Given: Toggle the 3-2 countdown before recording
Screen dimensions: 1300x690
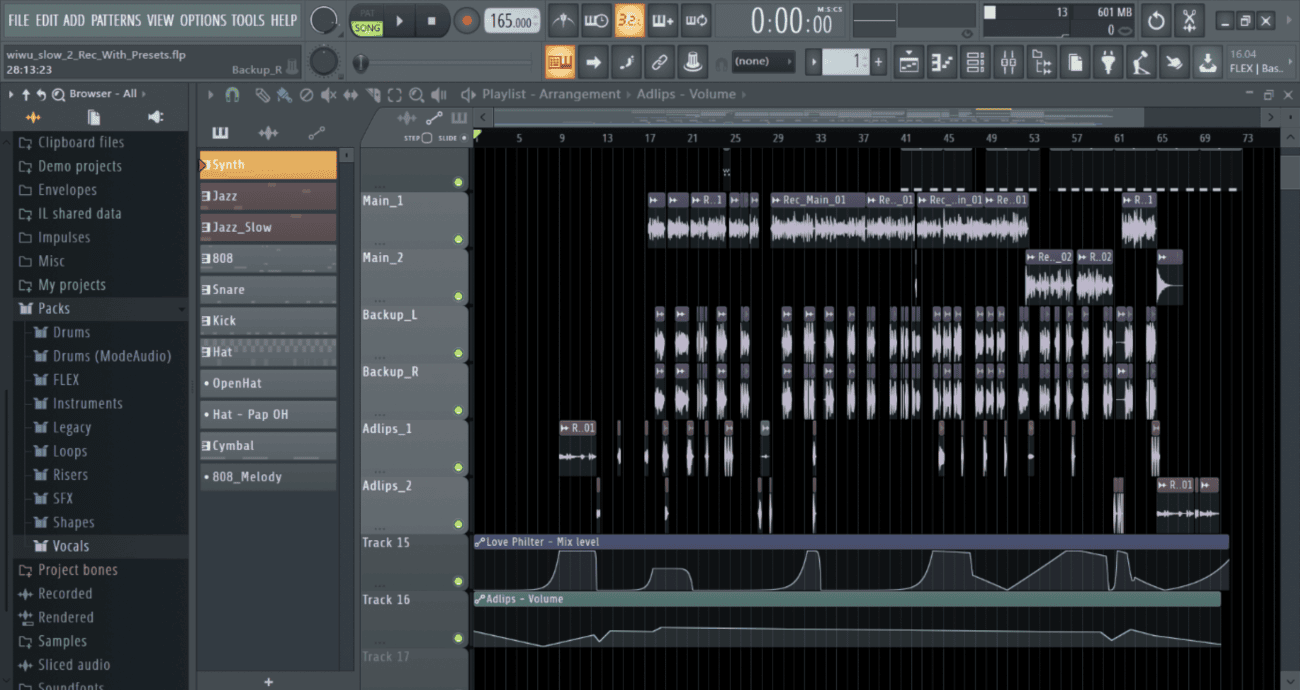Looking at the screenshot, I should pos(629,20).
